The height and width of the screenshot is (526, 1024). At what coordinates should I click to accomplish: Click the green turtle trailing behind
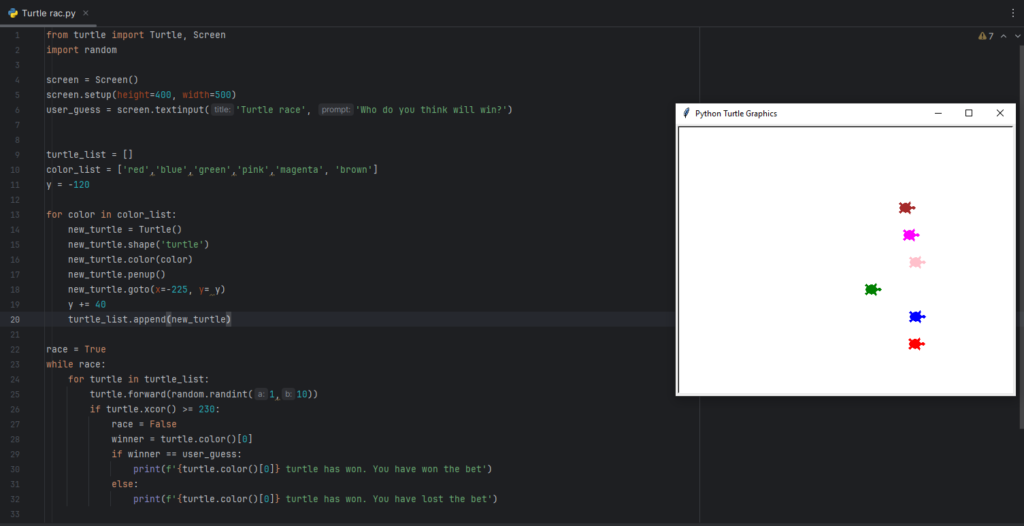(872, 289)
